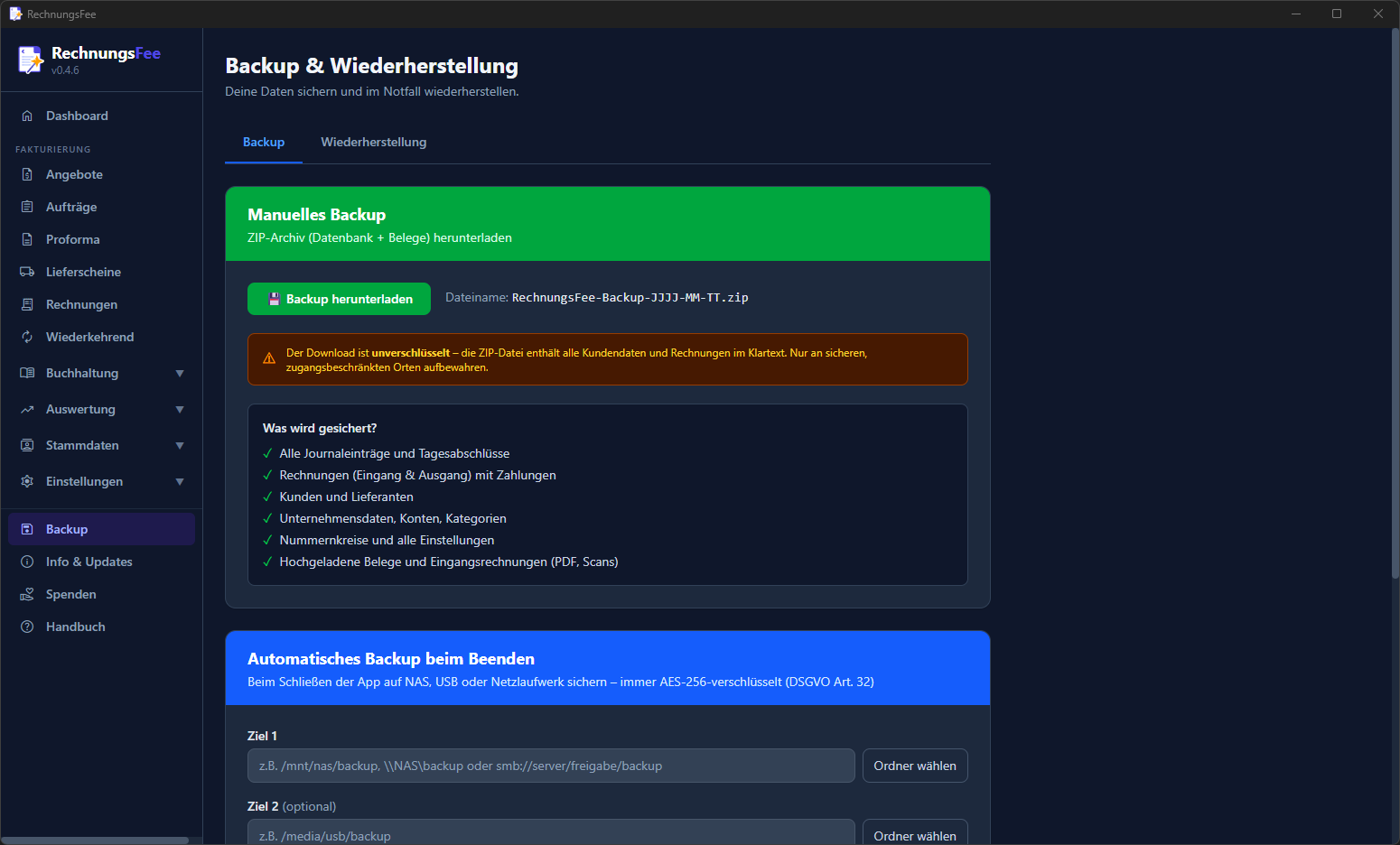
Task: Click the RechnungsFee logo icon in sidebar
Action: tap(31, 60)
